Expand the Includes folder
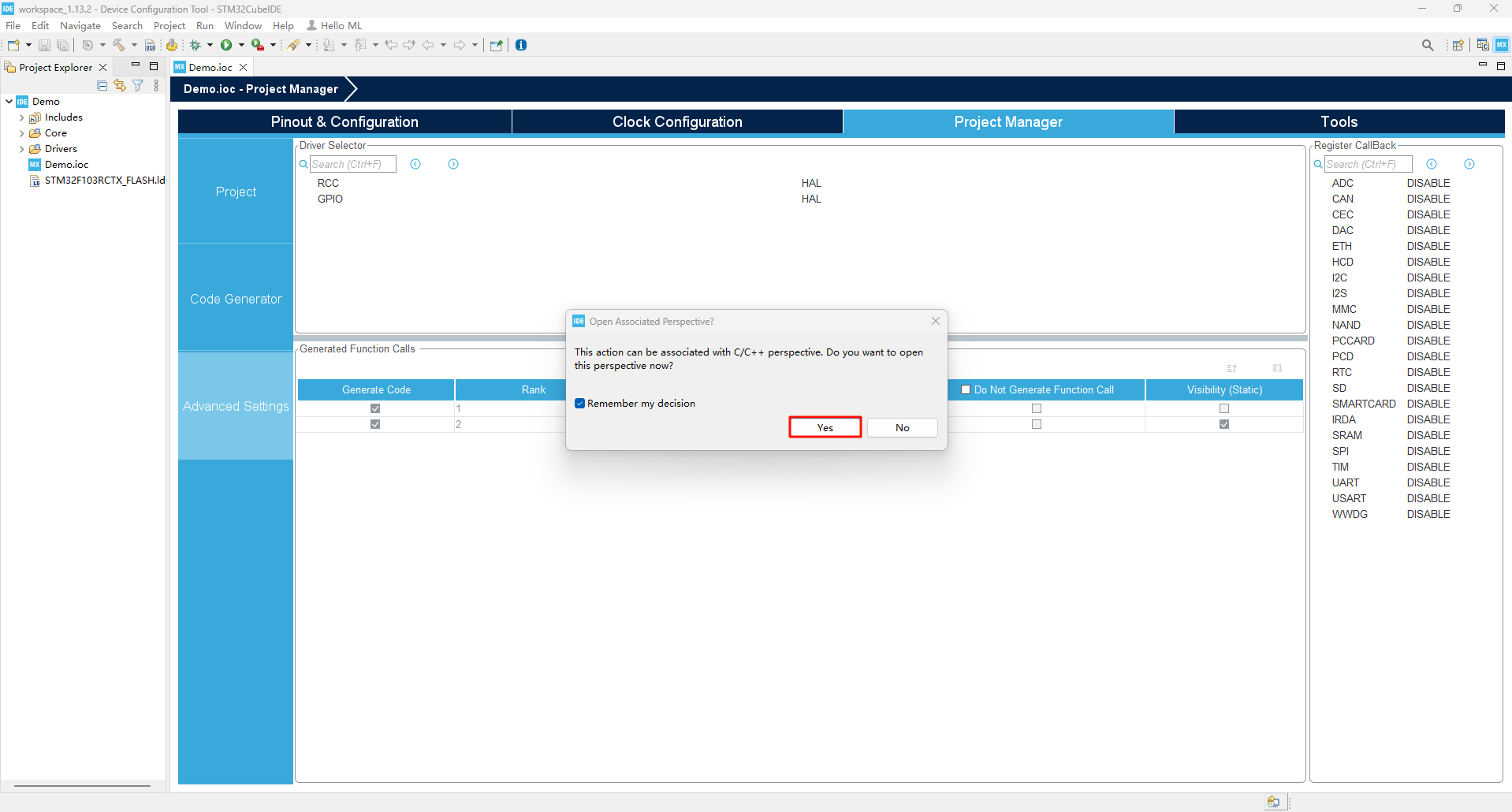Viewport: 1512px width, 812px height. 21,117
